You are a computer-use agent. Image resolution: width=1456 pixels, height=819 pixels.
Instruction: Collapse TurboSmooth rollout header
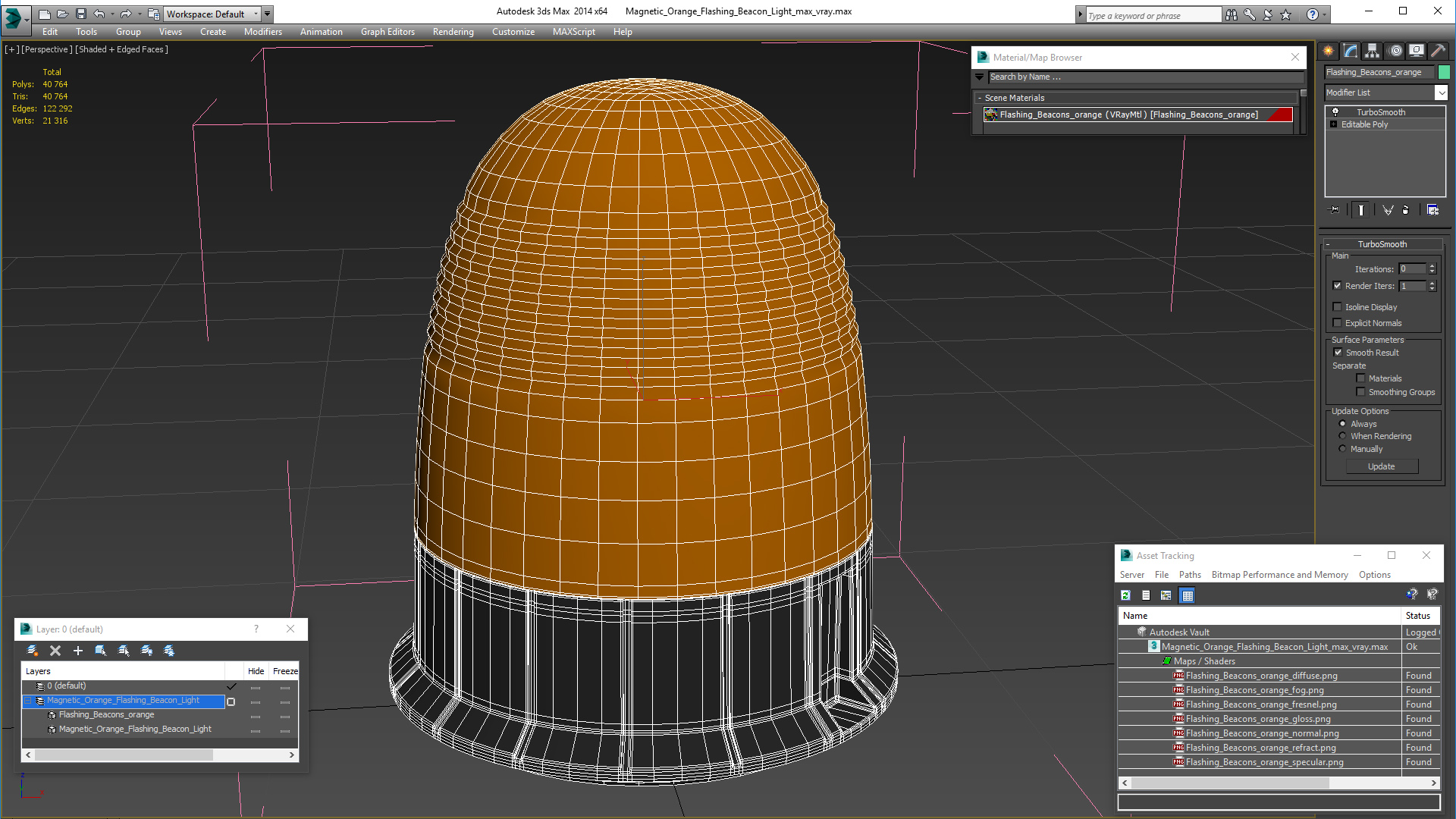[x=1382, y=244]
